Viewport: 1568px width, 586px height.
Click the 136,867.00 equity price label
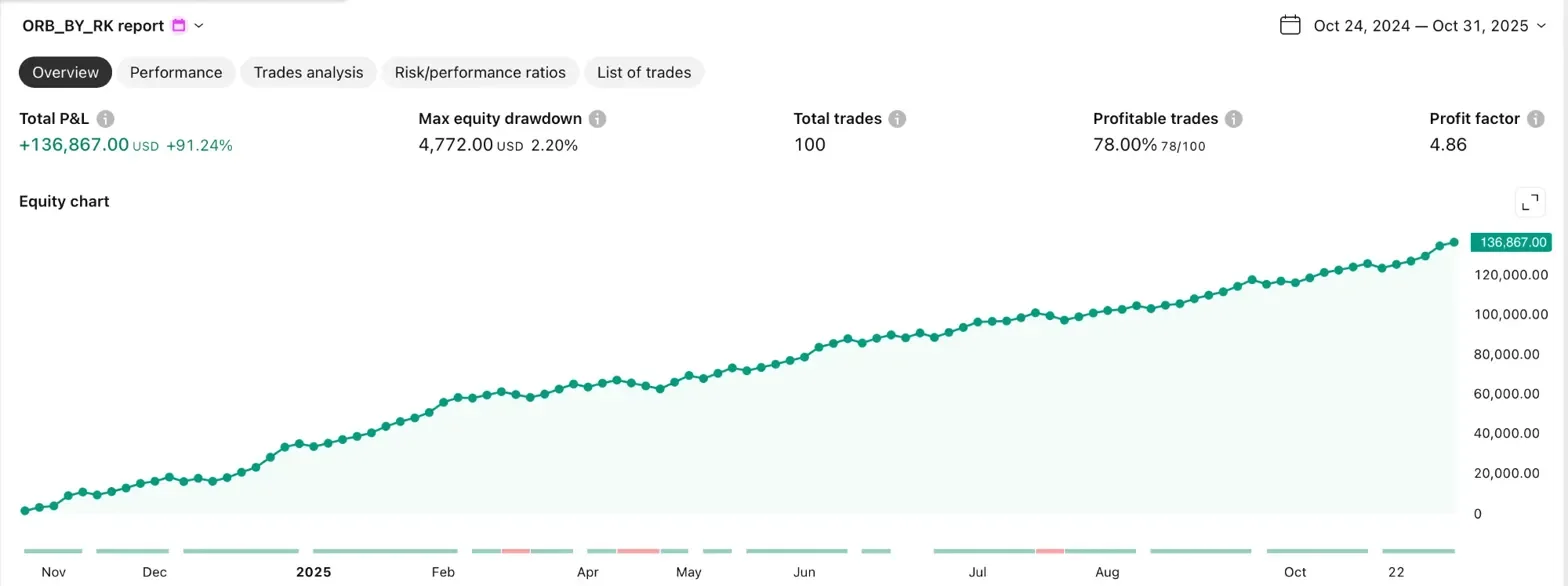tap(1510, 242)
